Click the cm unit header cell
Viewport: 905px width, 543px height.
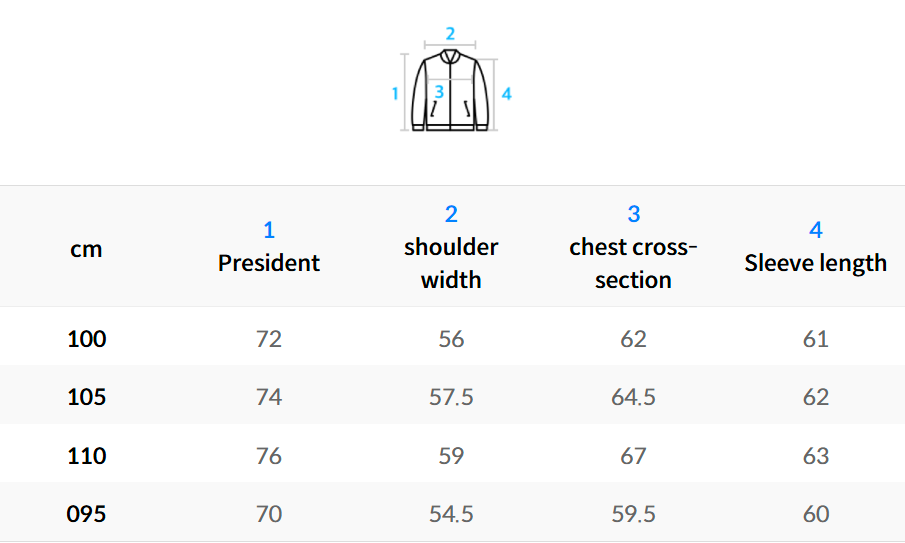point(86,249)
